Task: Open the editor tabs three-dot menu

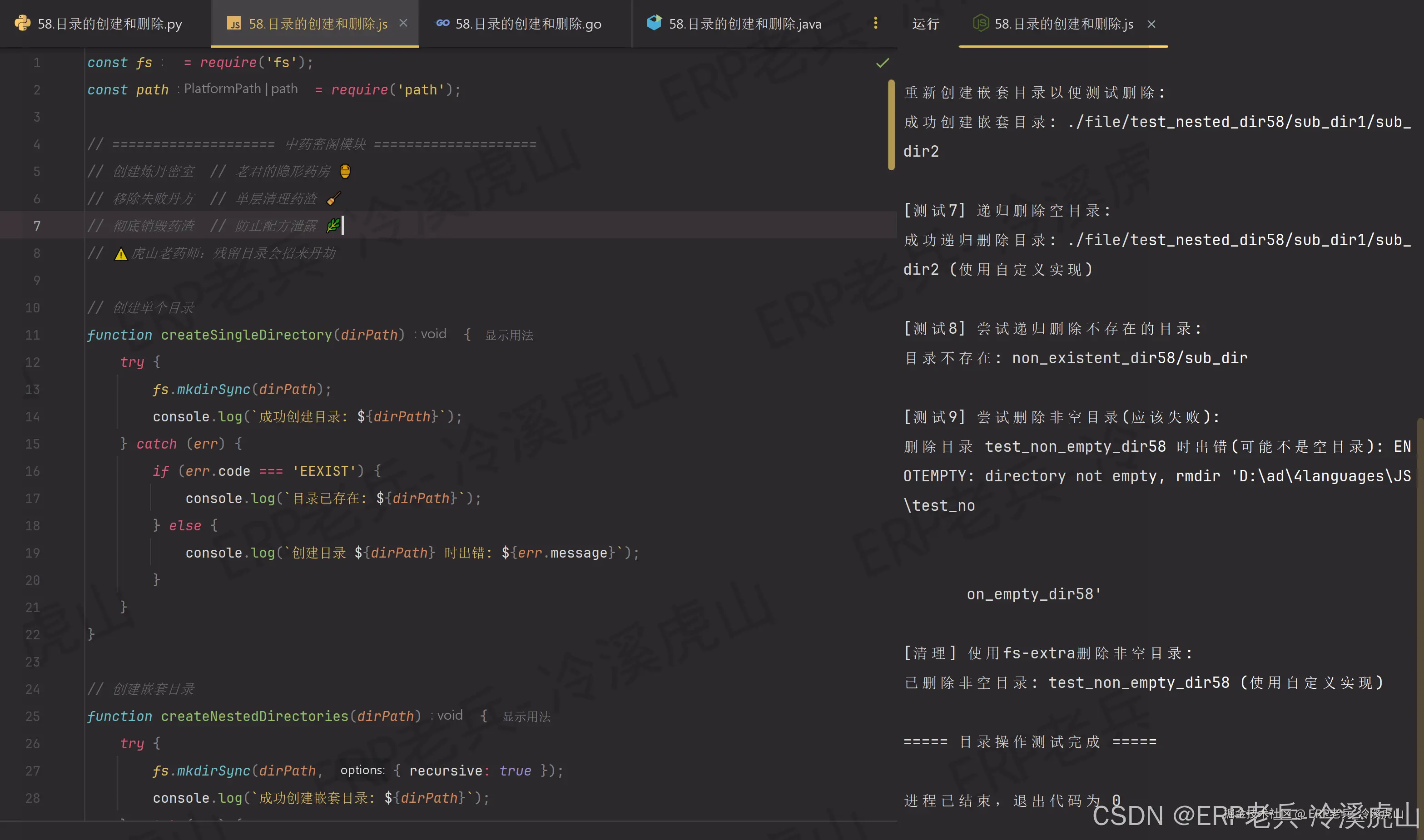Action: click(875, 23)
